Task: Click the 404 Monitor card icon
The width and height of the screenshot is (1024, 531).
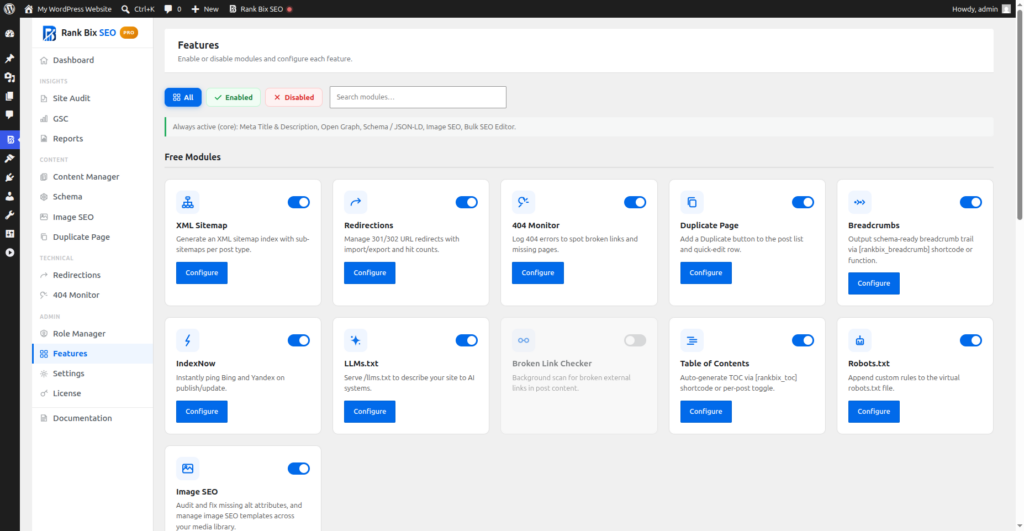Action: (x=523, y=202)
